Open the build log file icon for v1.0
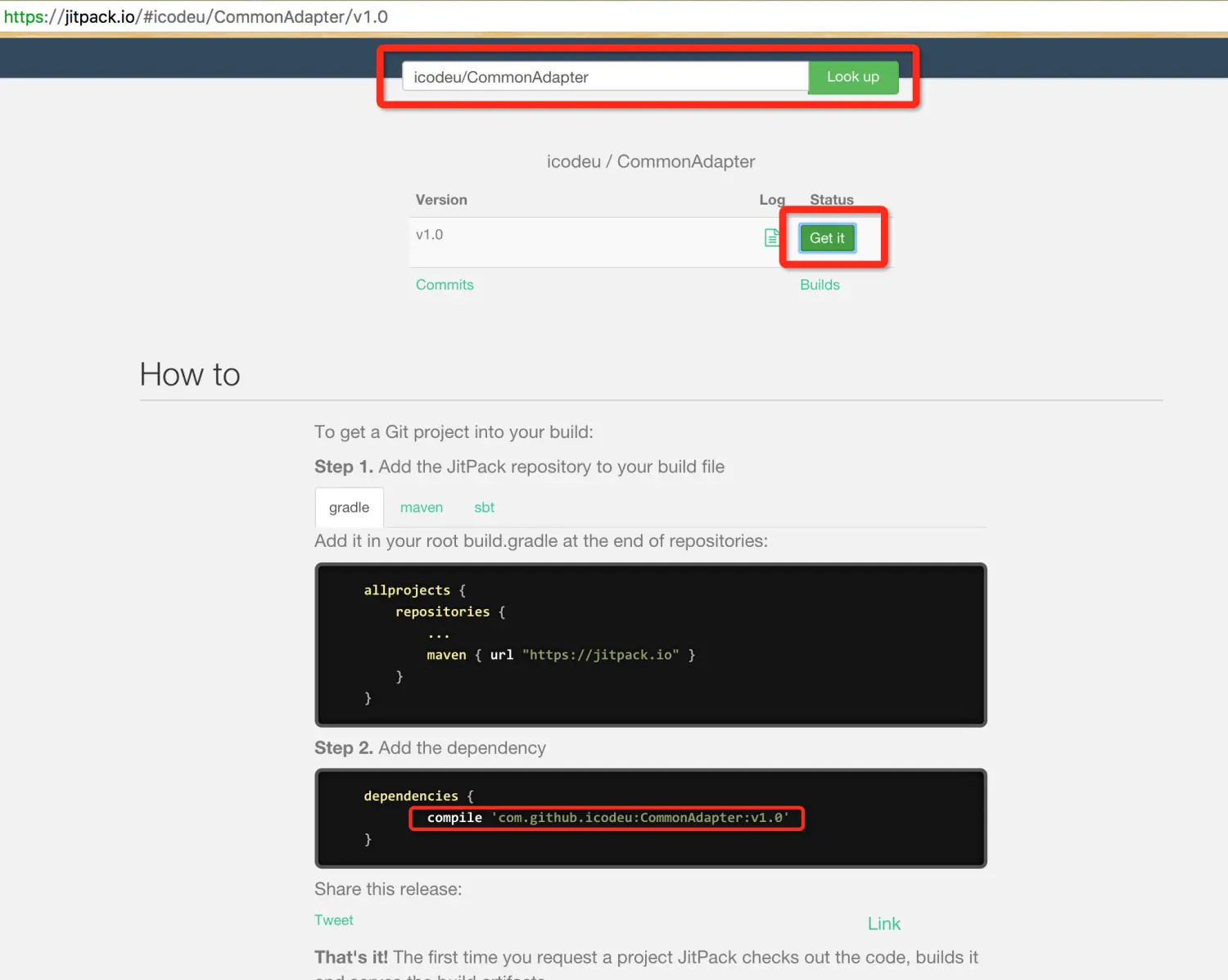 pyautogui.click(x=771, y=237)
